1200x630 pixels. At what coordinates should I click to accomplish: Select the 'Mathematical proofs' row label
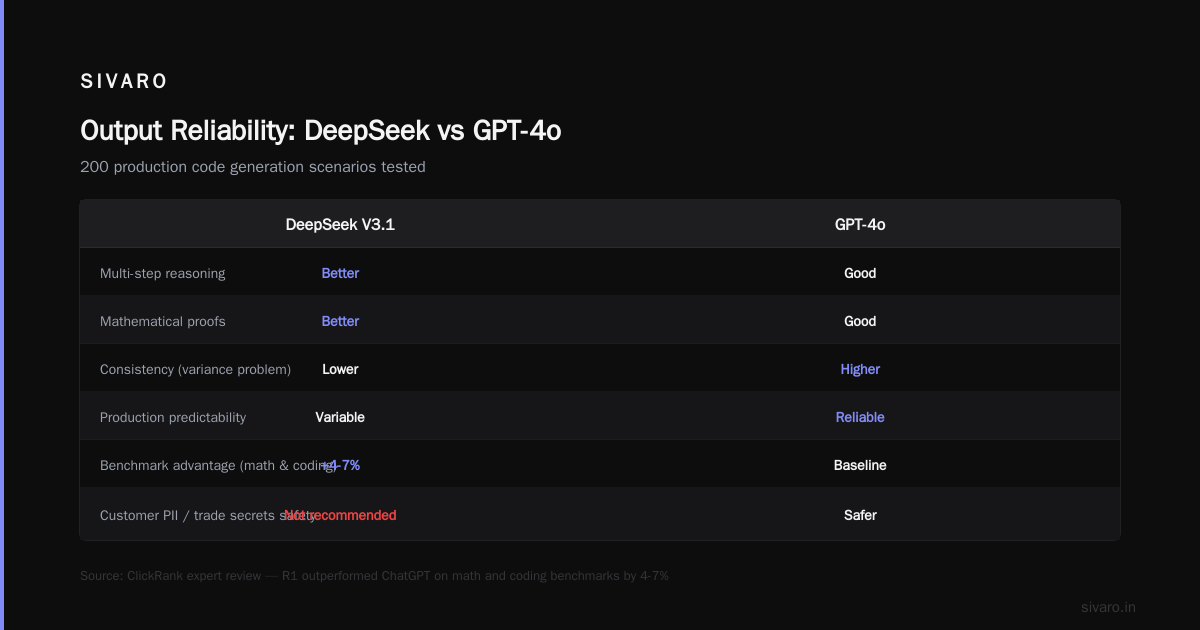(163, 321)
